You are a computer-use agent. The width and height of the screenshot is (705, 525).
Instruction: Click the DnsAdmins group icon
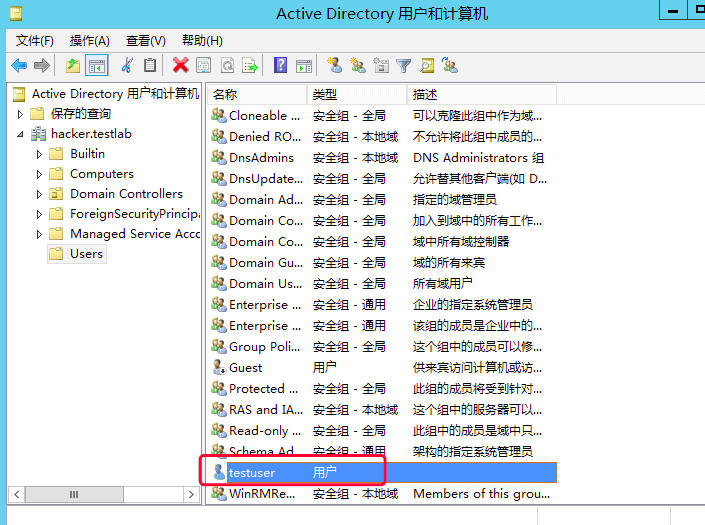219,157
